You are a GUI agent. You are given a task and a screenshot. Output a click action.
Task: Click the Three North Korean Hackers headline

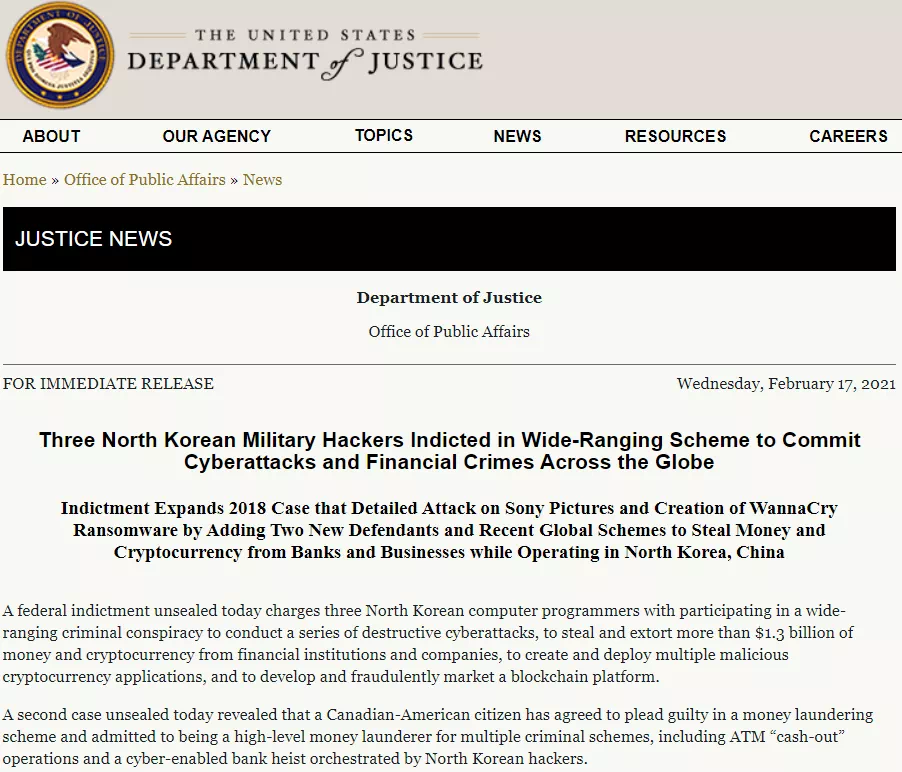(x=449, y=451)
